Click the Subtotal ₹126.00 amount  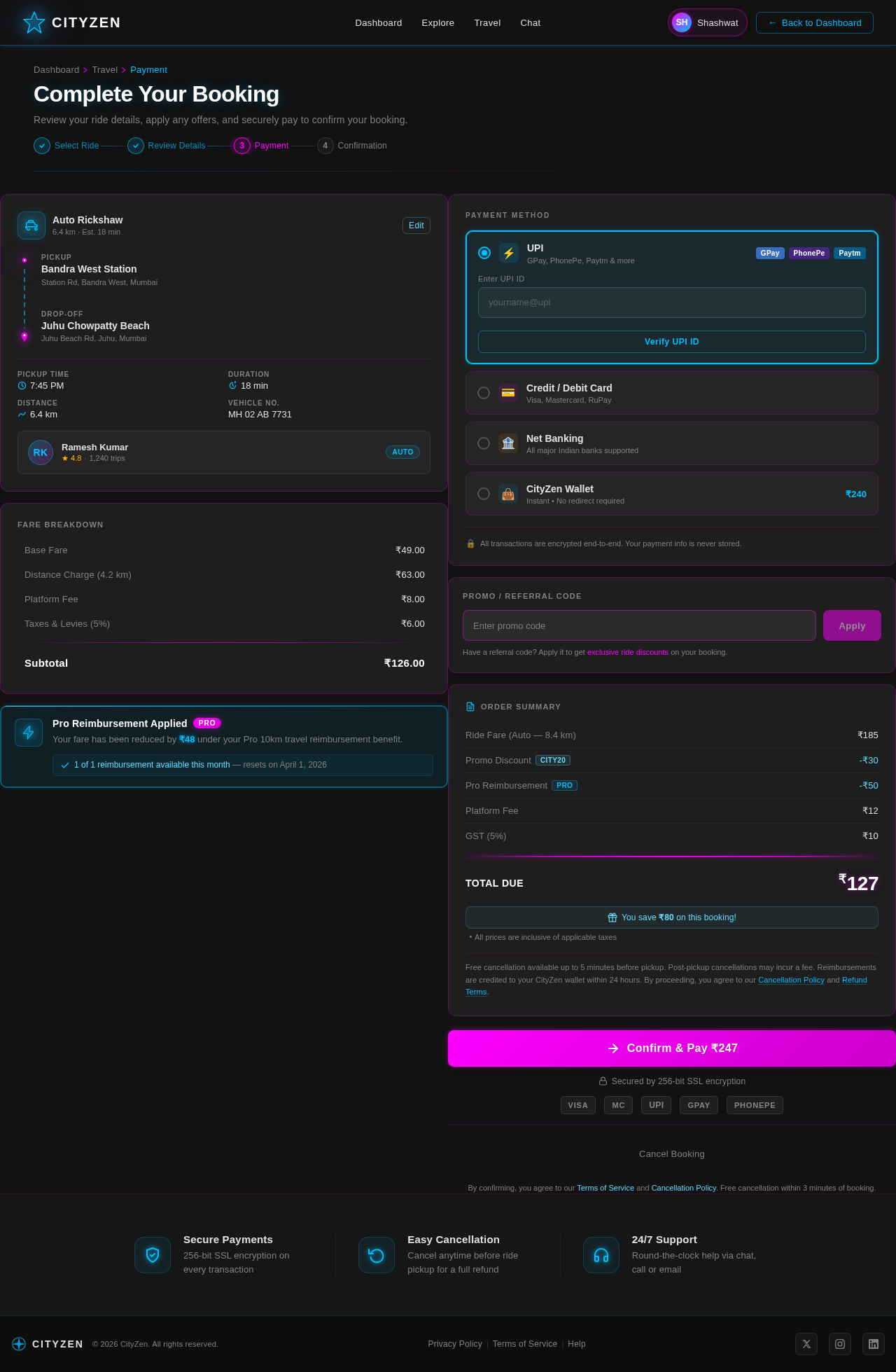[x=404, y=663]
